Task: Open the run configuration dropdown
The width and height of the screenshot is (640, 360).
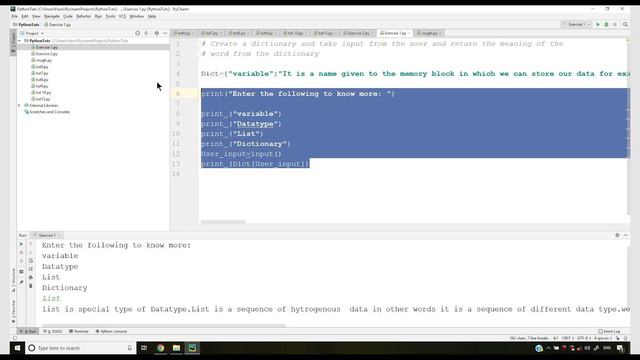Action: pyautogui.click(x=577, y=24)
